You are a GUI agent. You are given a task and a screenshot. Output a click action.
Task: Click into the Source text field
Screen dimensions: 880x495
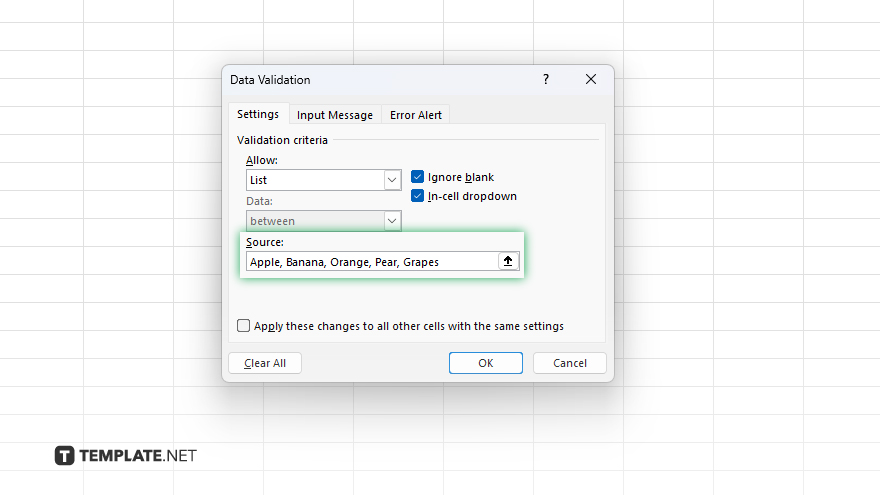coord(370,262)
